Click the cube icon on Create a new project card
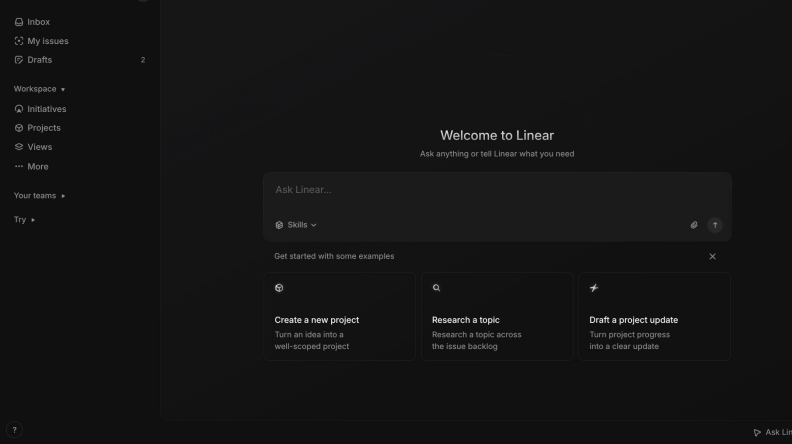792x444 pixels. 279,288
